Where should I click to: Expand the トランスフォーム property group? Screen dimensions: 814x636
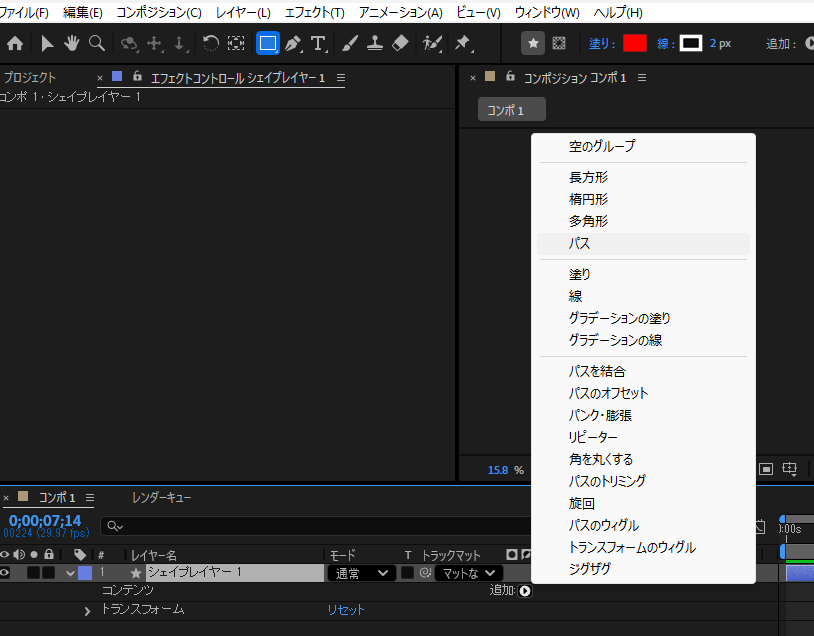click(87, 610)
